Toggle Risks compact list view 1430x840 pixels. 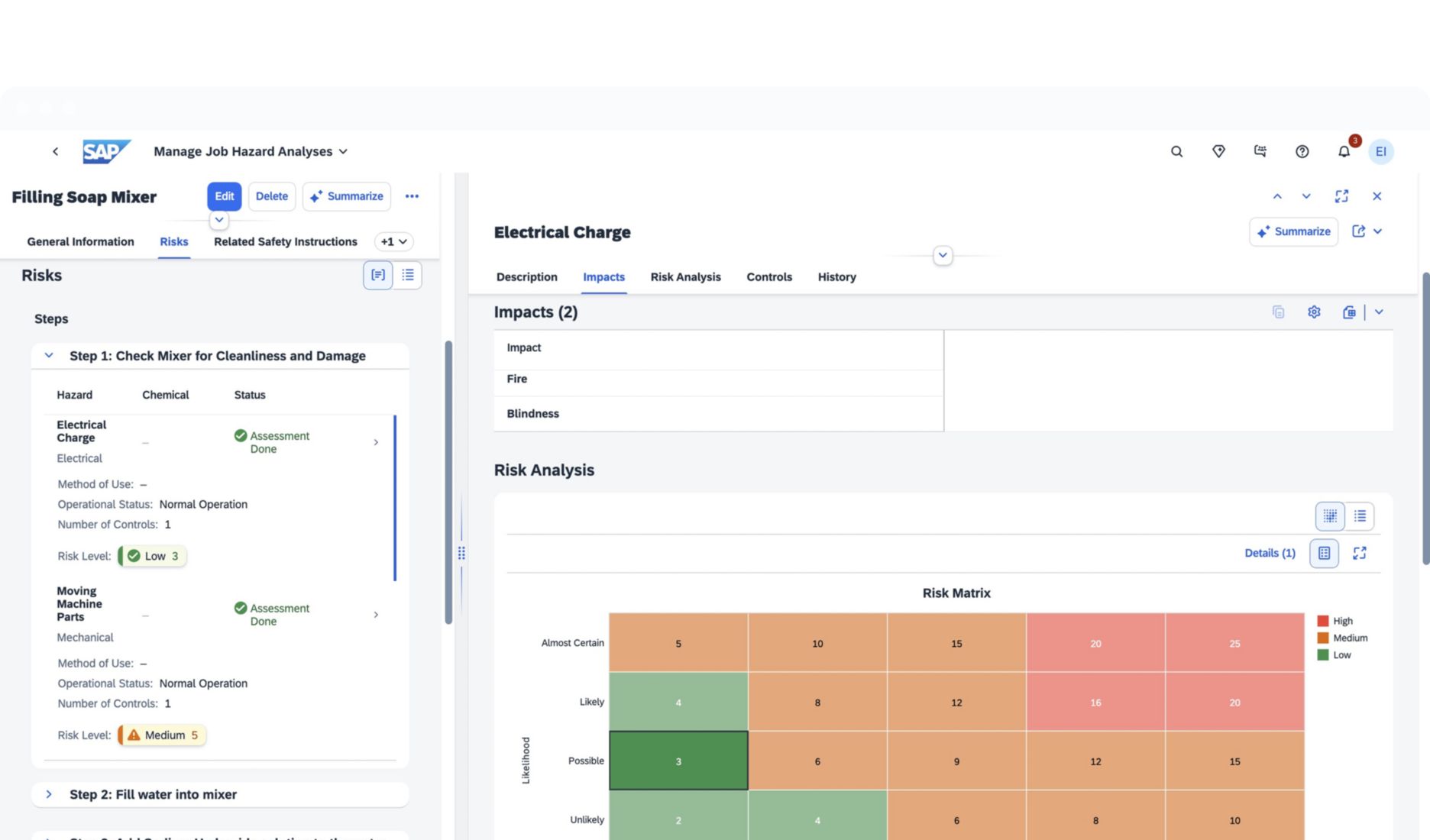point(408,275)
